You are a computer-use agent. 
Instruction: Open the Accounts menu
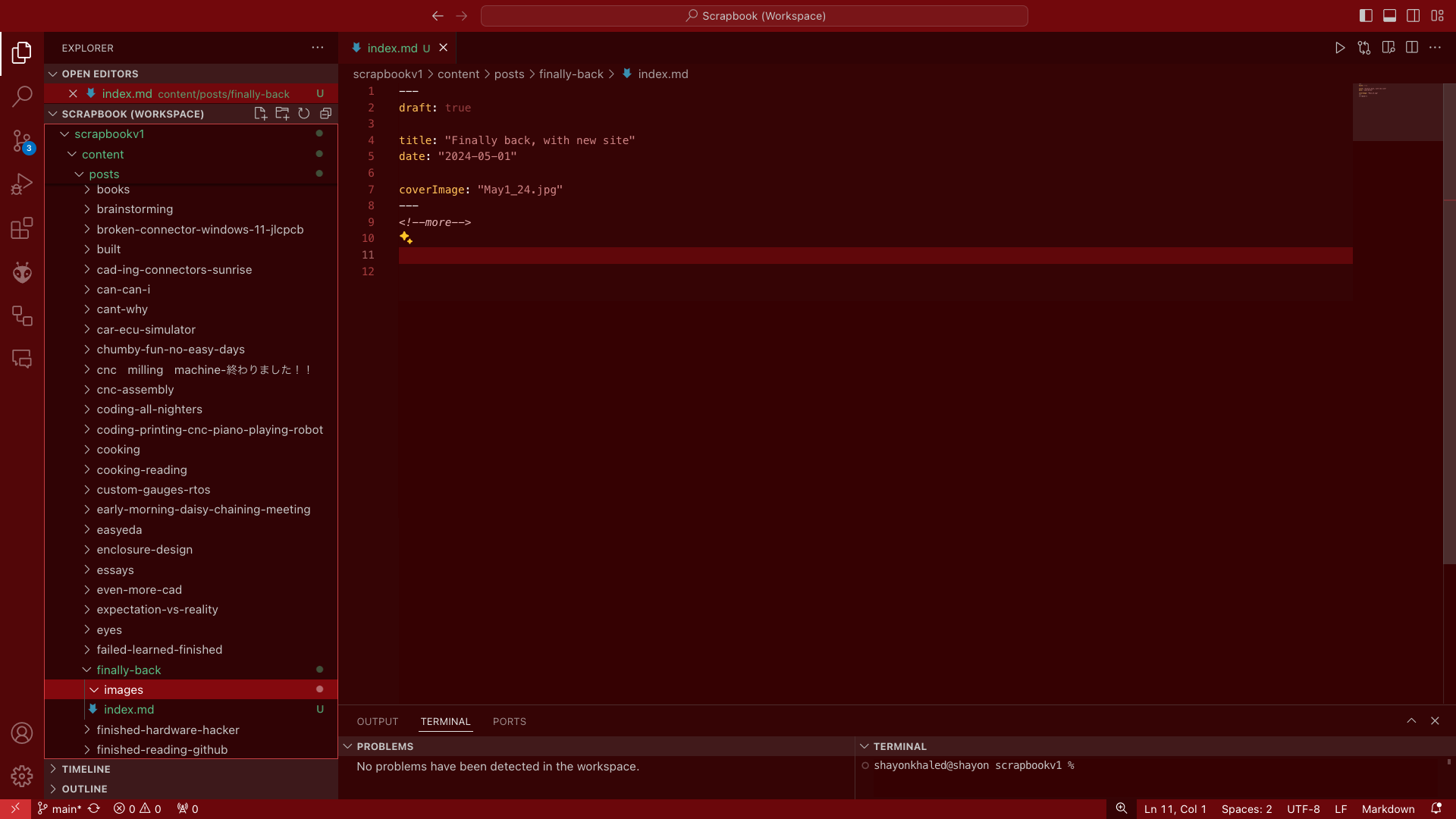pos(22,733)
